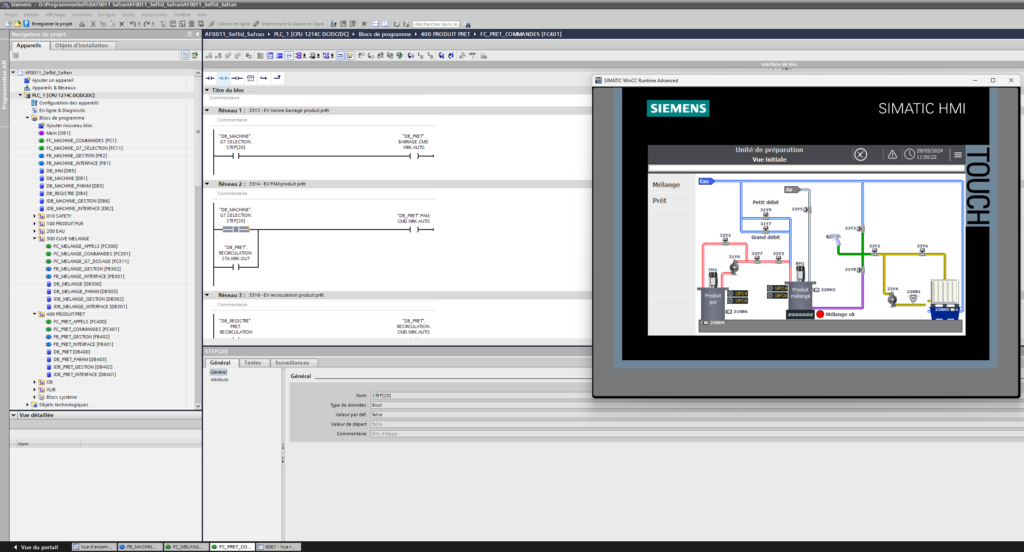The width and height of the screenshot is (1024, 552).
Task: Click the cut scissors icon
Action: (x=93, y=24)
